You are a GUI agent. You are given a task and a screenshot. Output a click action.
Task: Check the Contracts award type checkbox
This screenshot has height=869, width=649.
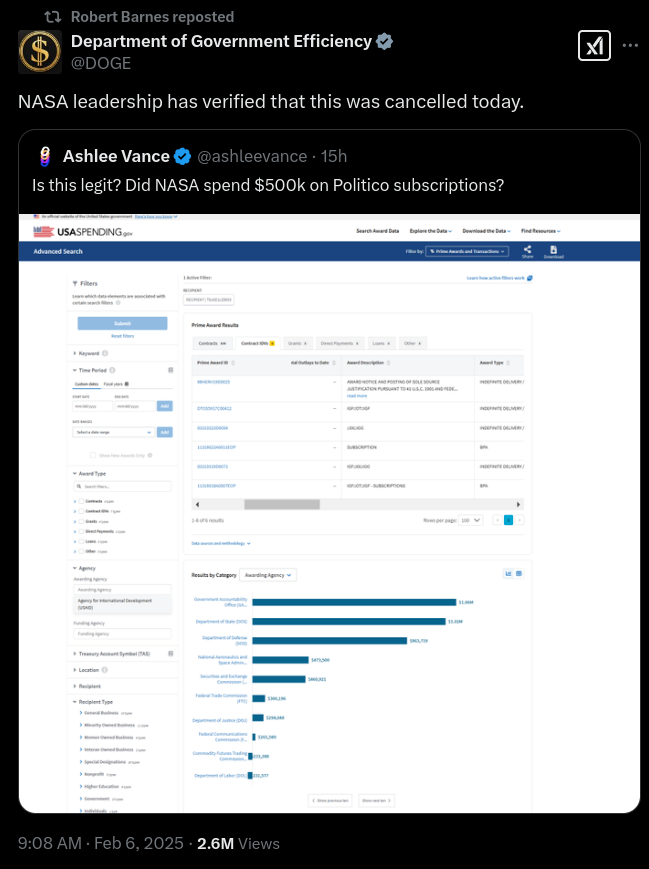(x=81, y=501)
